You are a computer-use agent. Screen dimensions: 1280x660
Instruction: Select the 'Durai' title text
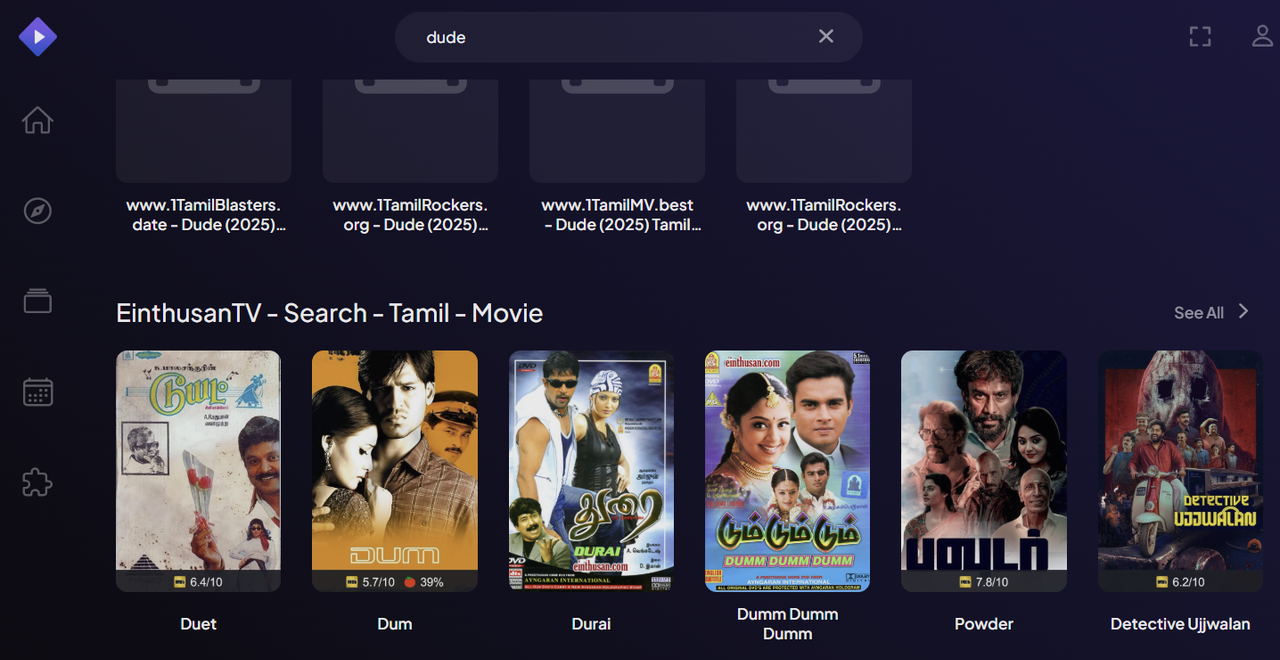pyautogui.click(x=591, y=624)
